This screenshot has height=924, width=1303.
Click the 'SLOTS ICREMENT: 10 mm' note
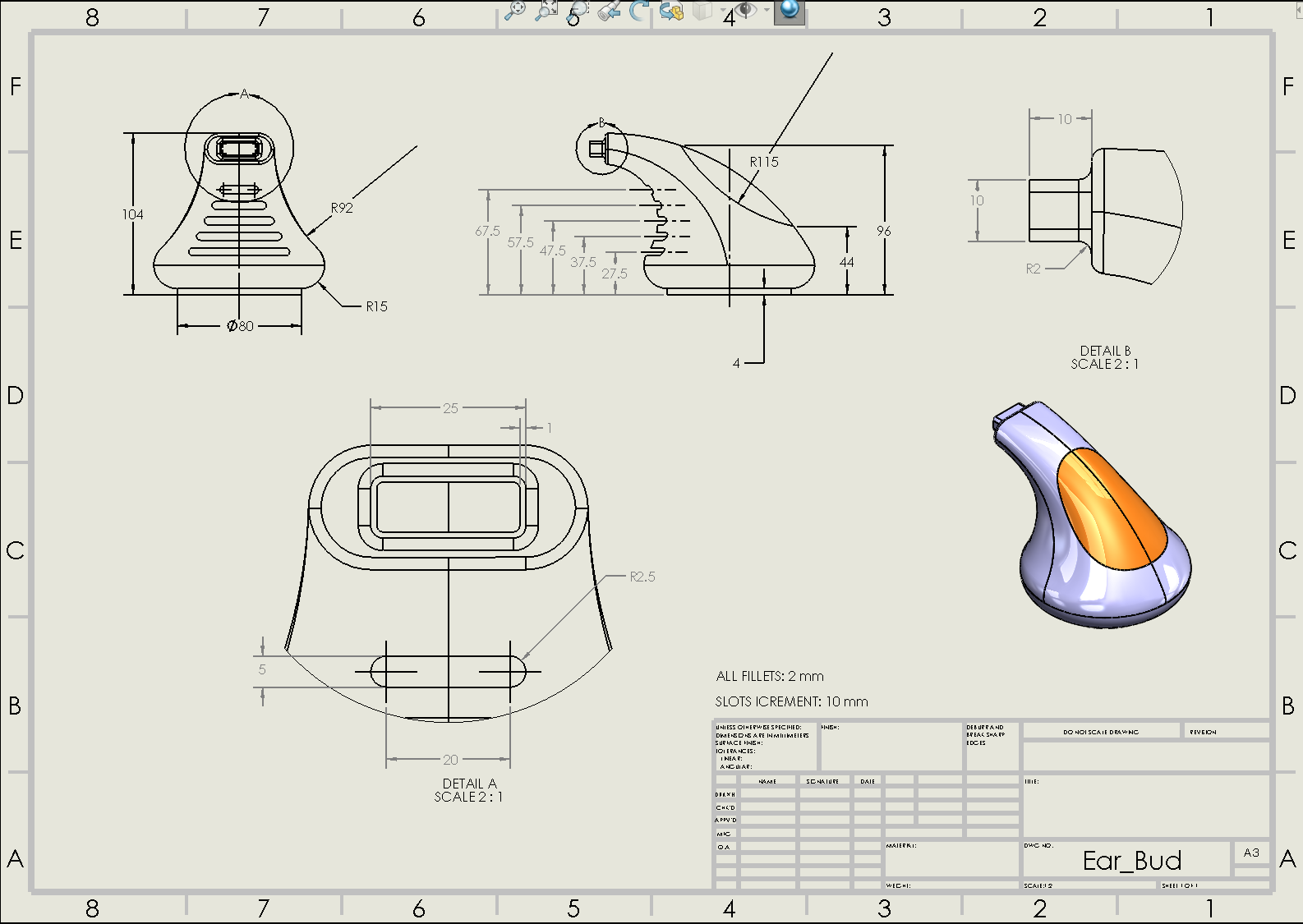[x=791, y=701]
